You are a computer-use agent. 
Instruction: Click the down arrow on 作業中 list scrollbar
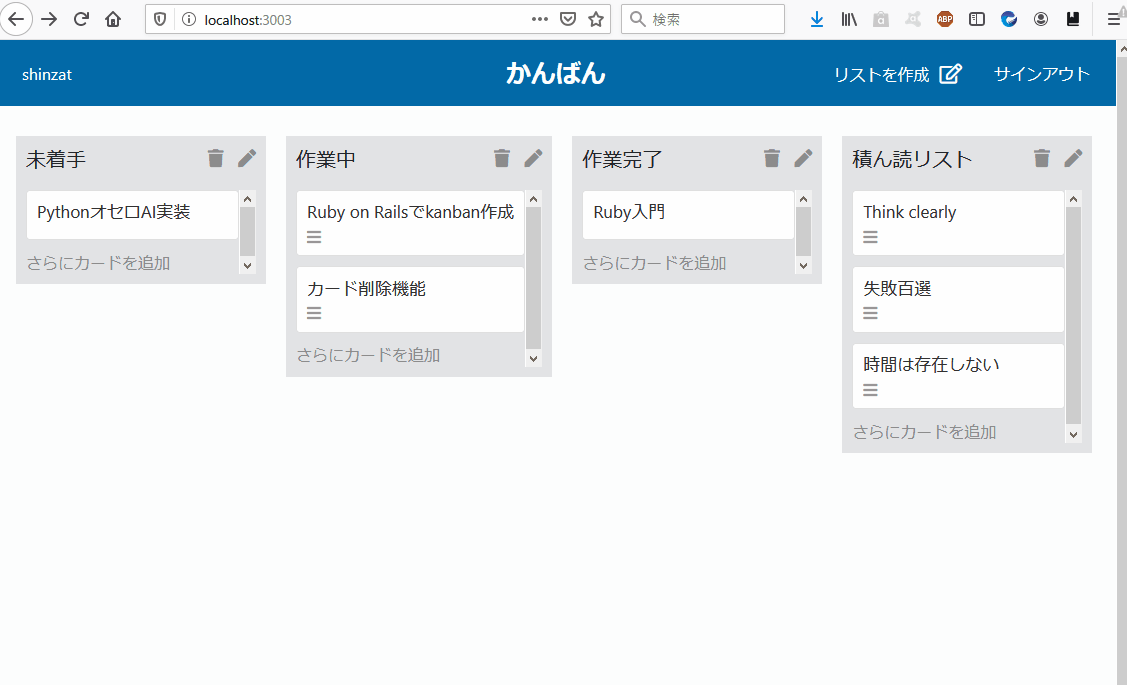pos(533,358)
